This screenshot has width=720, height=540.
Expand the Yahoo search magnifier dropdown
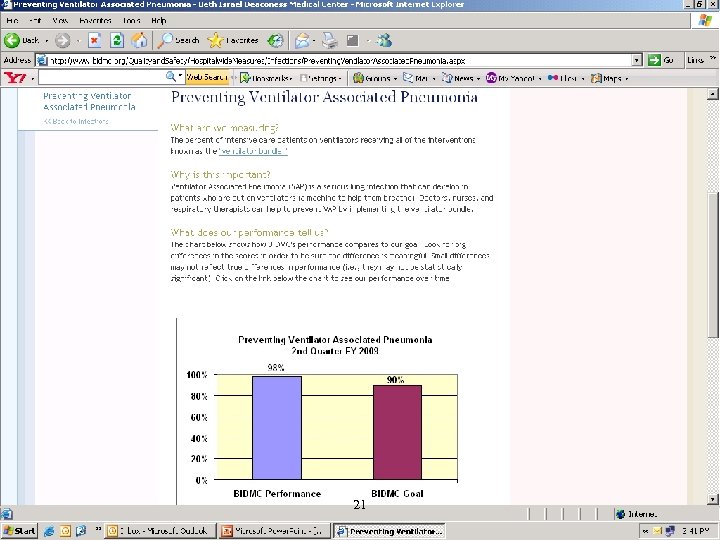point(180,76)
